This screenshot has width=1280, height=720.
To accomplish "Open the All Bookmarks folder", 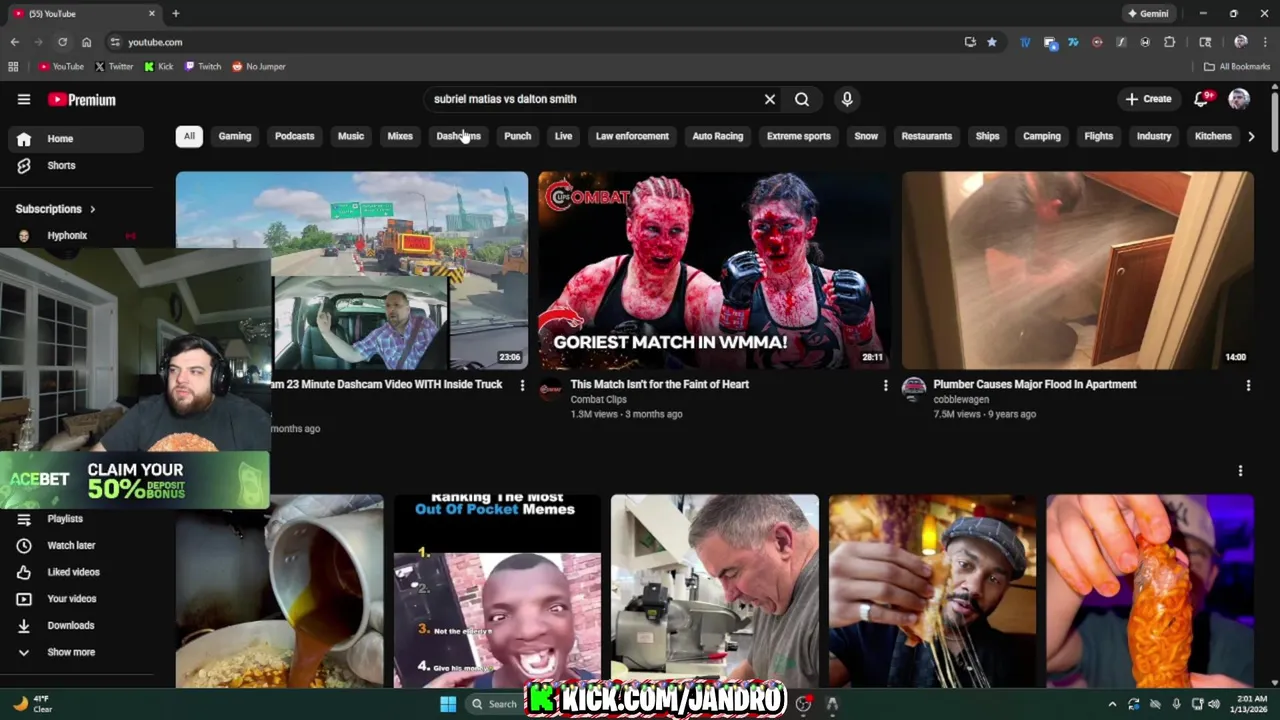I will pyautogui.click(x=1237, y=67).
